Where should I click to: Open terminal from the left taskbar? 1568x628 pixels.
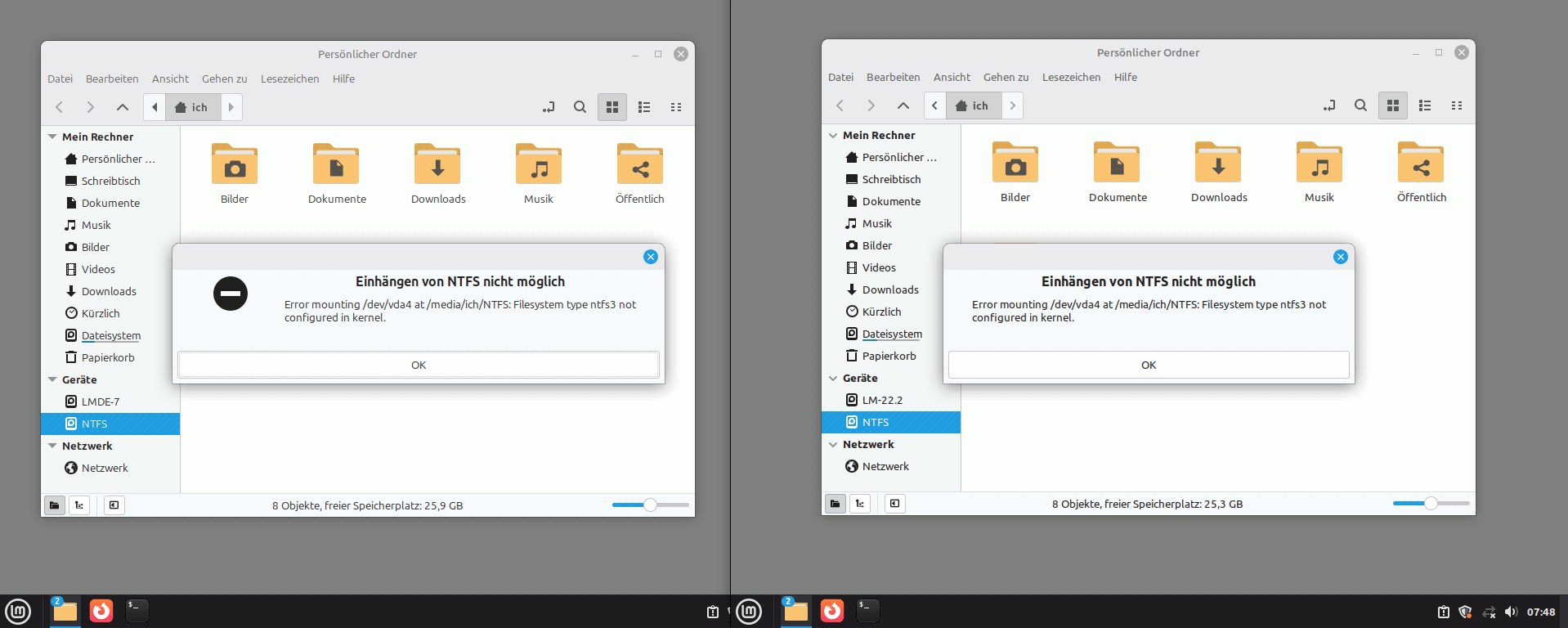137,611
